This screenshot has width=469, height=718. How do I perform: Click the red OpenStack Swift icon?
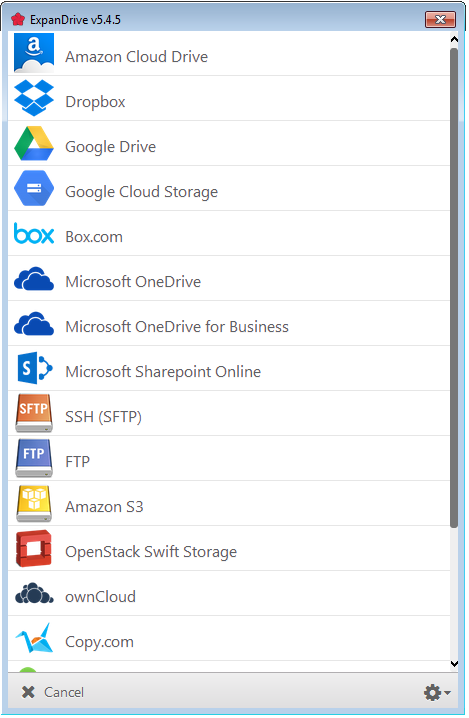point(33,549)
